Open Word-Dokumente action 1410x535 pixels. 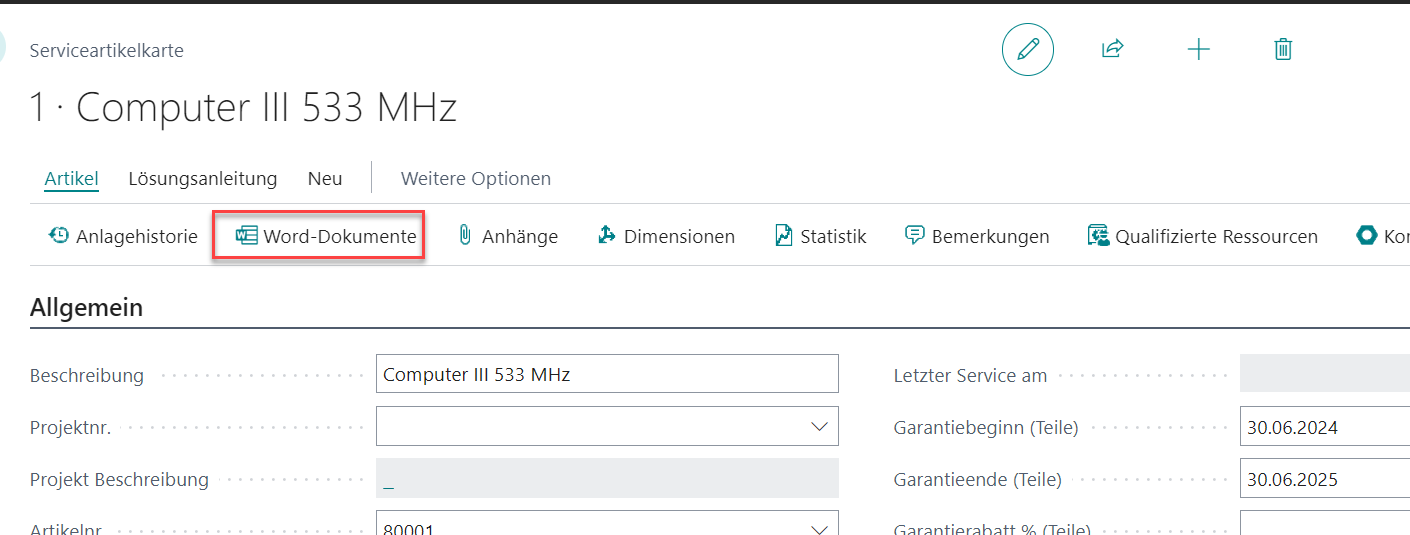click(326, 236)
